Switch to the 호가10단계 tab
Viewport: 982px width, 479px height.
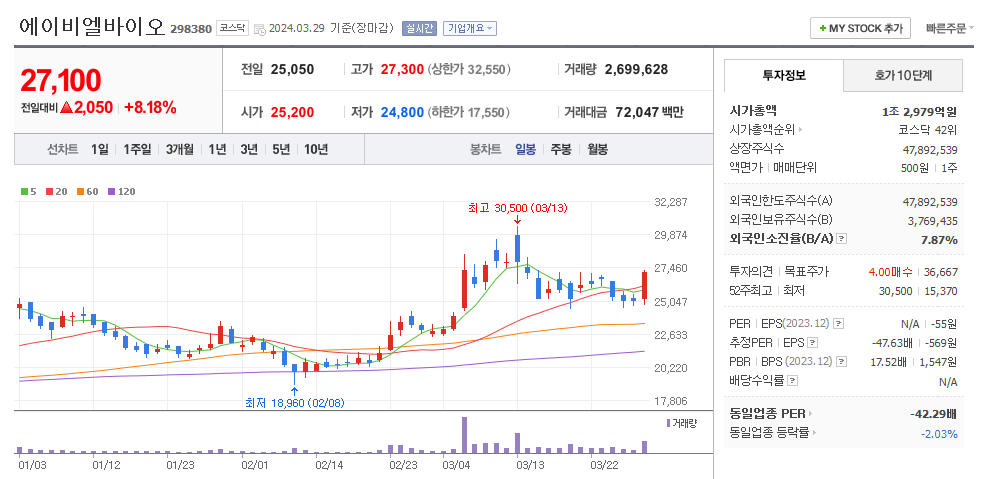click(903, 76)
